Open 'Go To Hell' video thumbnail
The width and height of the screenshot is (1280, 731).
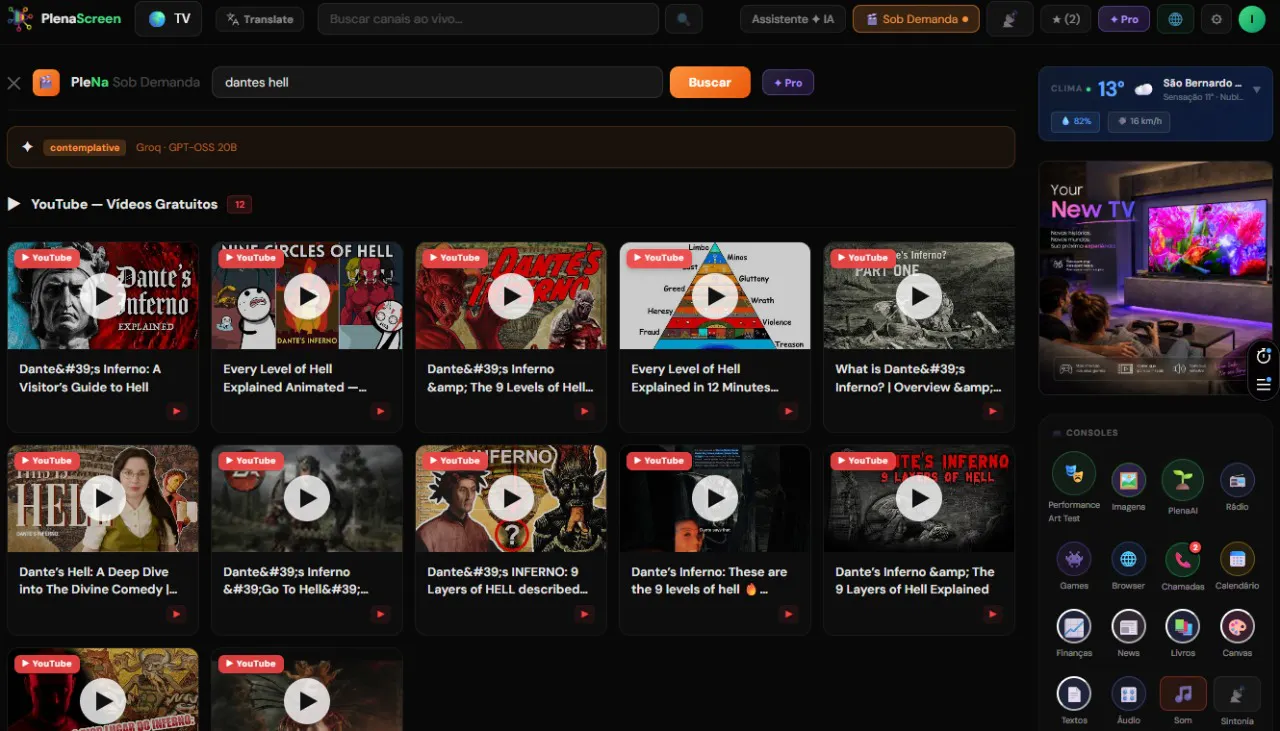[x=307, y=498]
